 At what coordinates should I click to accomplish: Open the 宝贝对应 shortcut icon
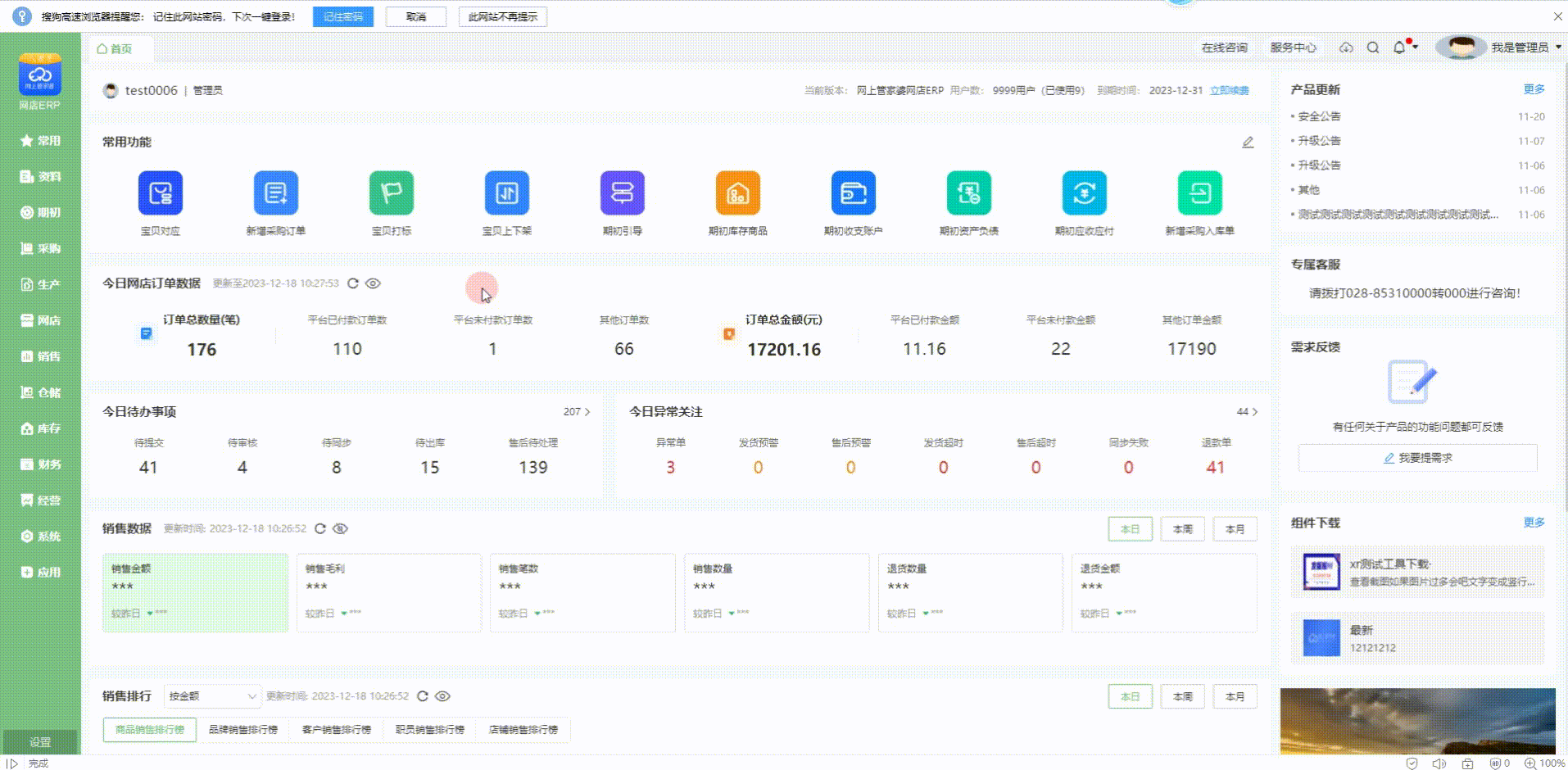160,193
